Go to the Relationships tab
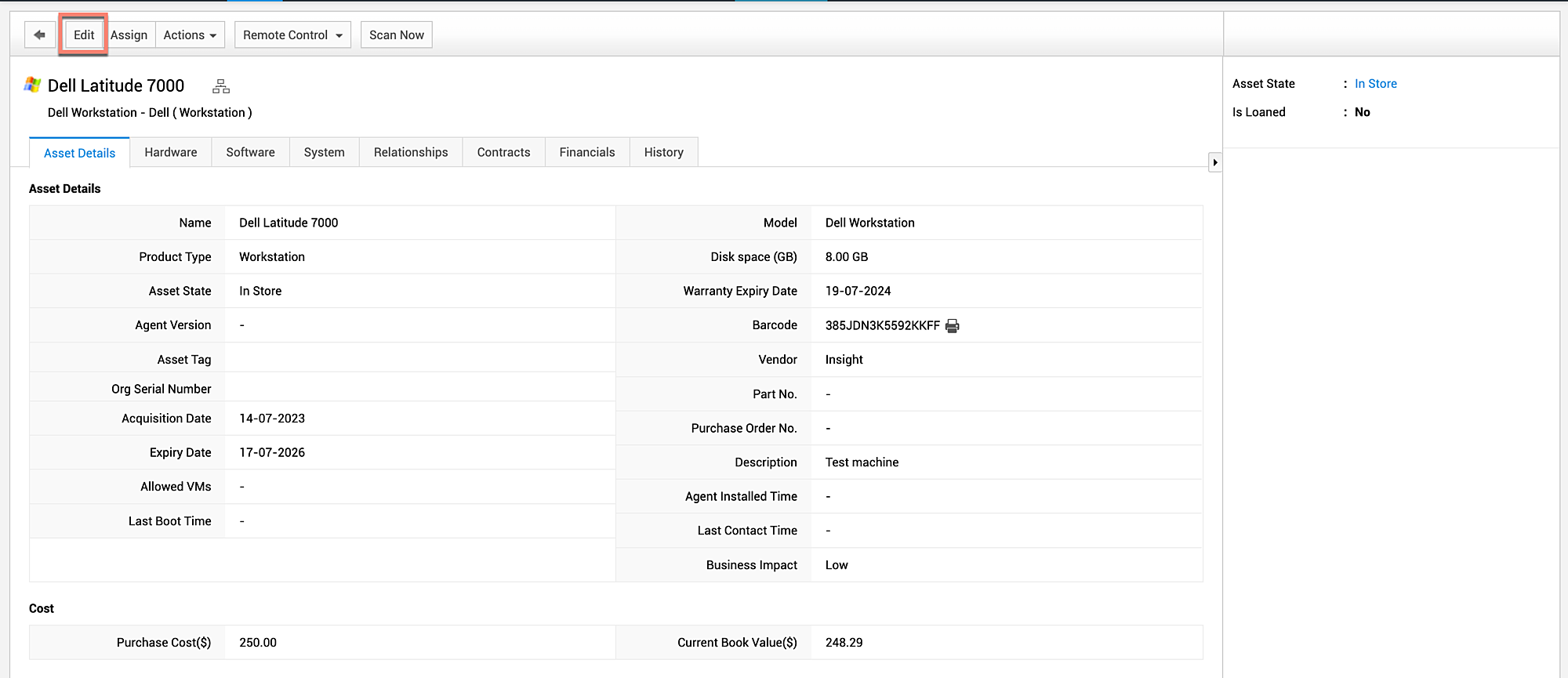This screenshot has width=1568, height=678. [411, 152]
